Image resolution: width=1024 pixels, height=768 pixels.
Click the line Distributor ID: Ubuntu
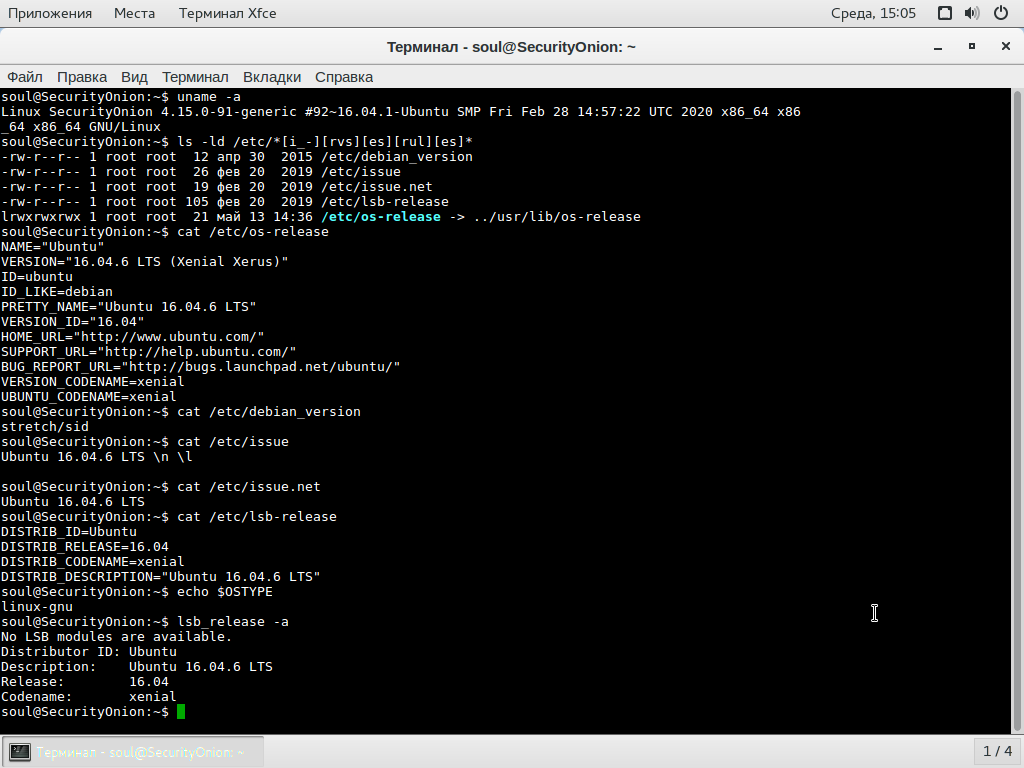click(88, 652)
